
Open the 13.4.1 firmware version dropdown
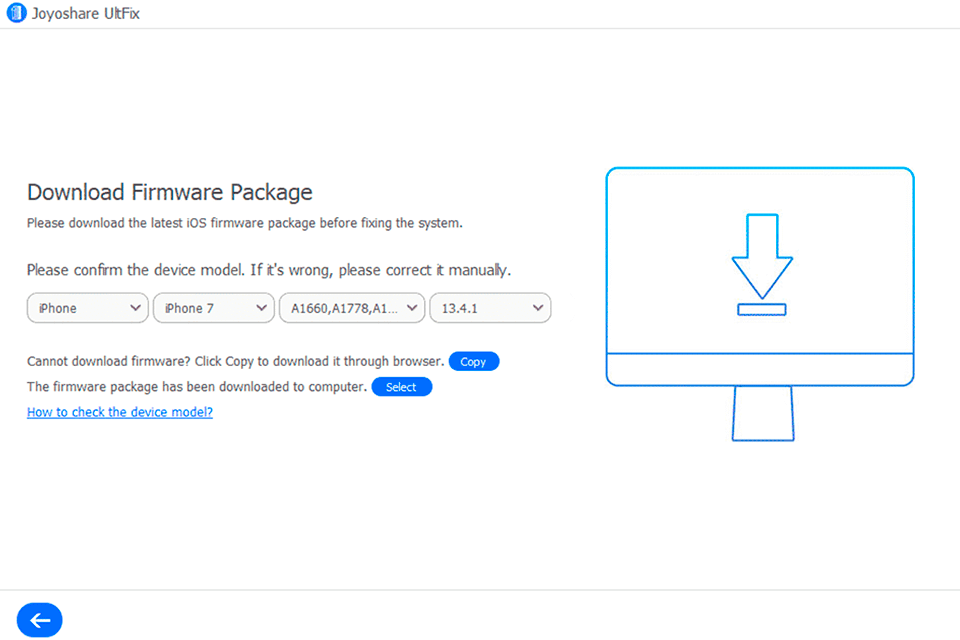(x=490, y=308)
